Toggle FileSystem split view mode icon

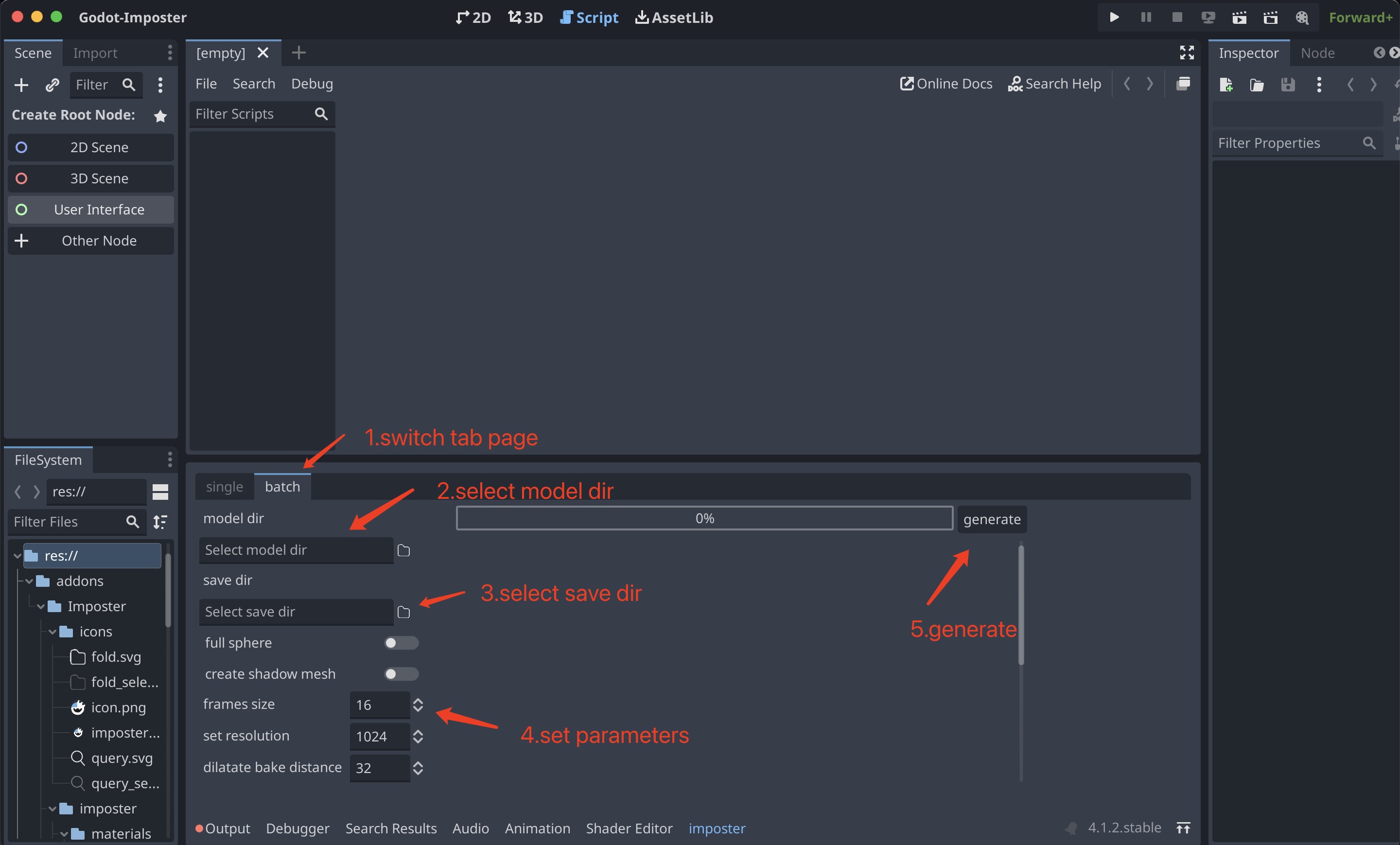tap(160, 492)
